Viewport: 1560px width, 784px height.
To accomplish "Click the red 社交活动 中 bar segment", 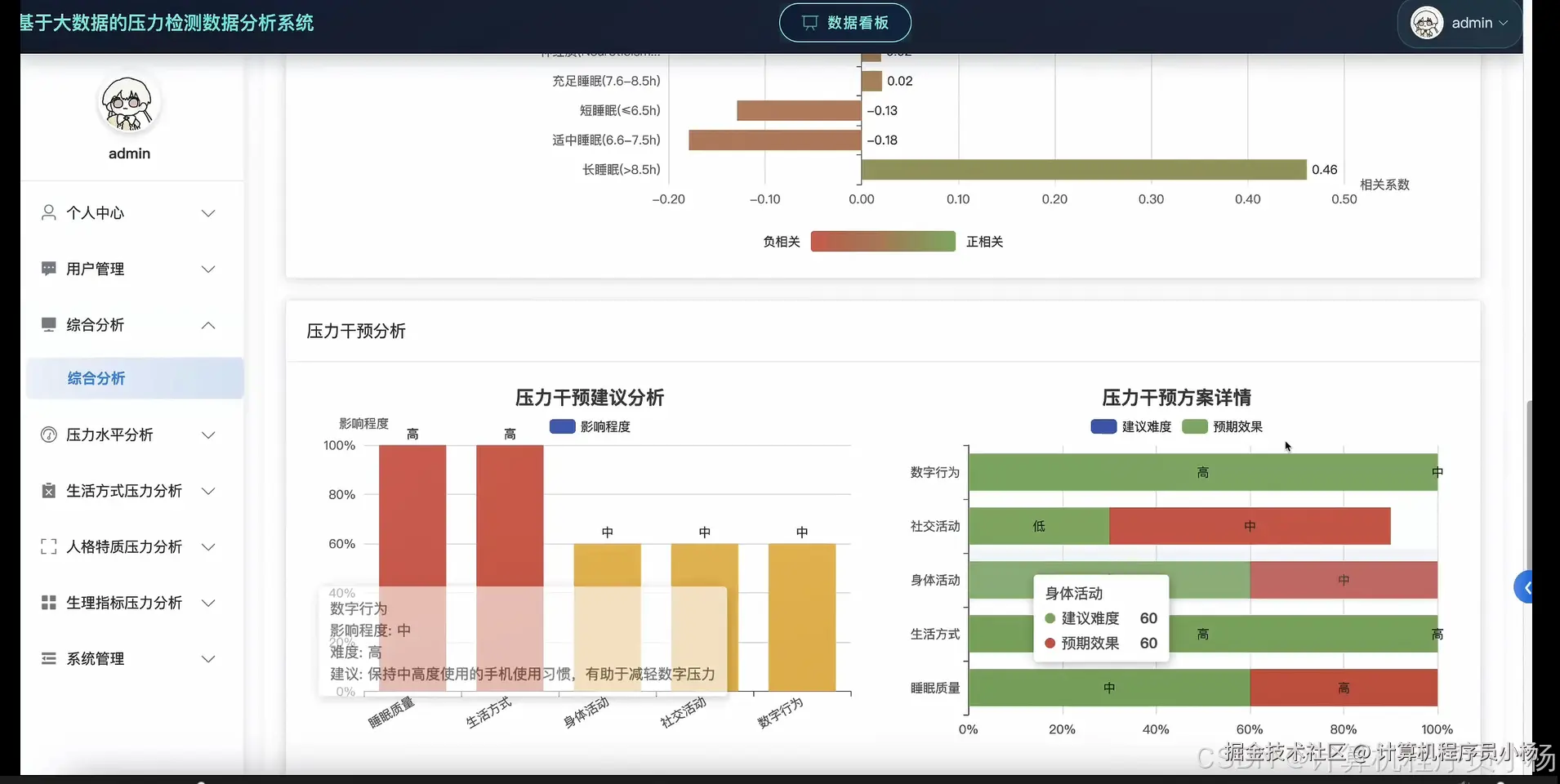I will tap(1250, 526).
